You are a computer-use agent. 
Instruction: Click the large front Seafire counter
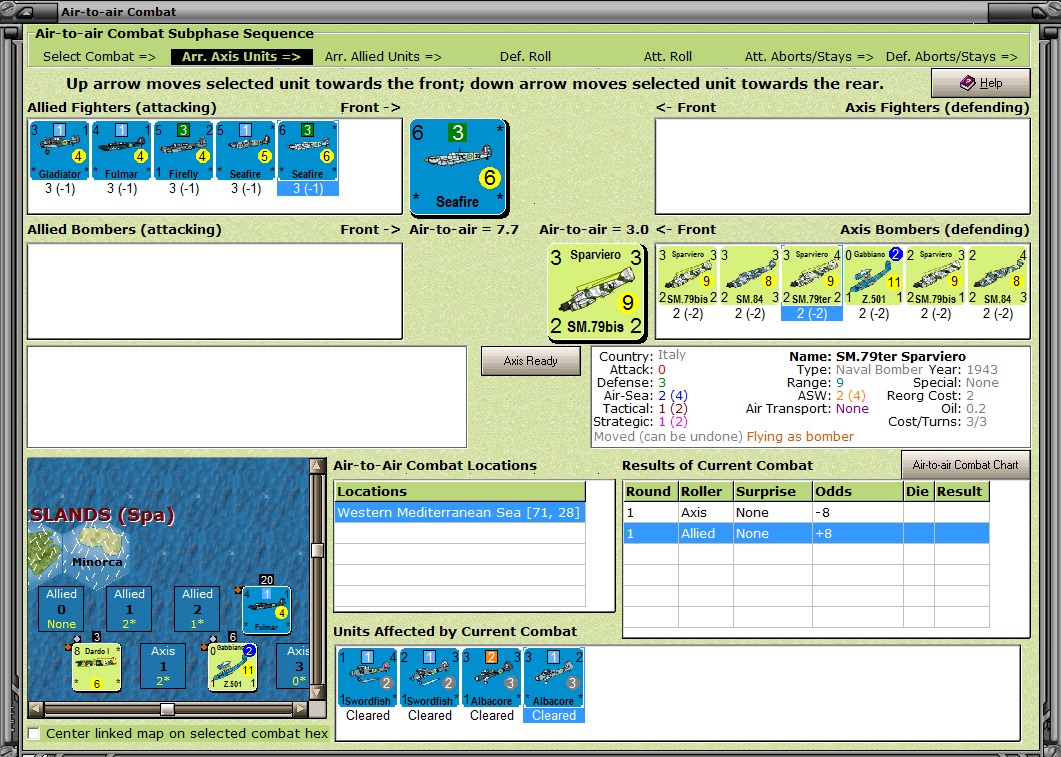tap(458, 166)
